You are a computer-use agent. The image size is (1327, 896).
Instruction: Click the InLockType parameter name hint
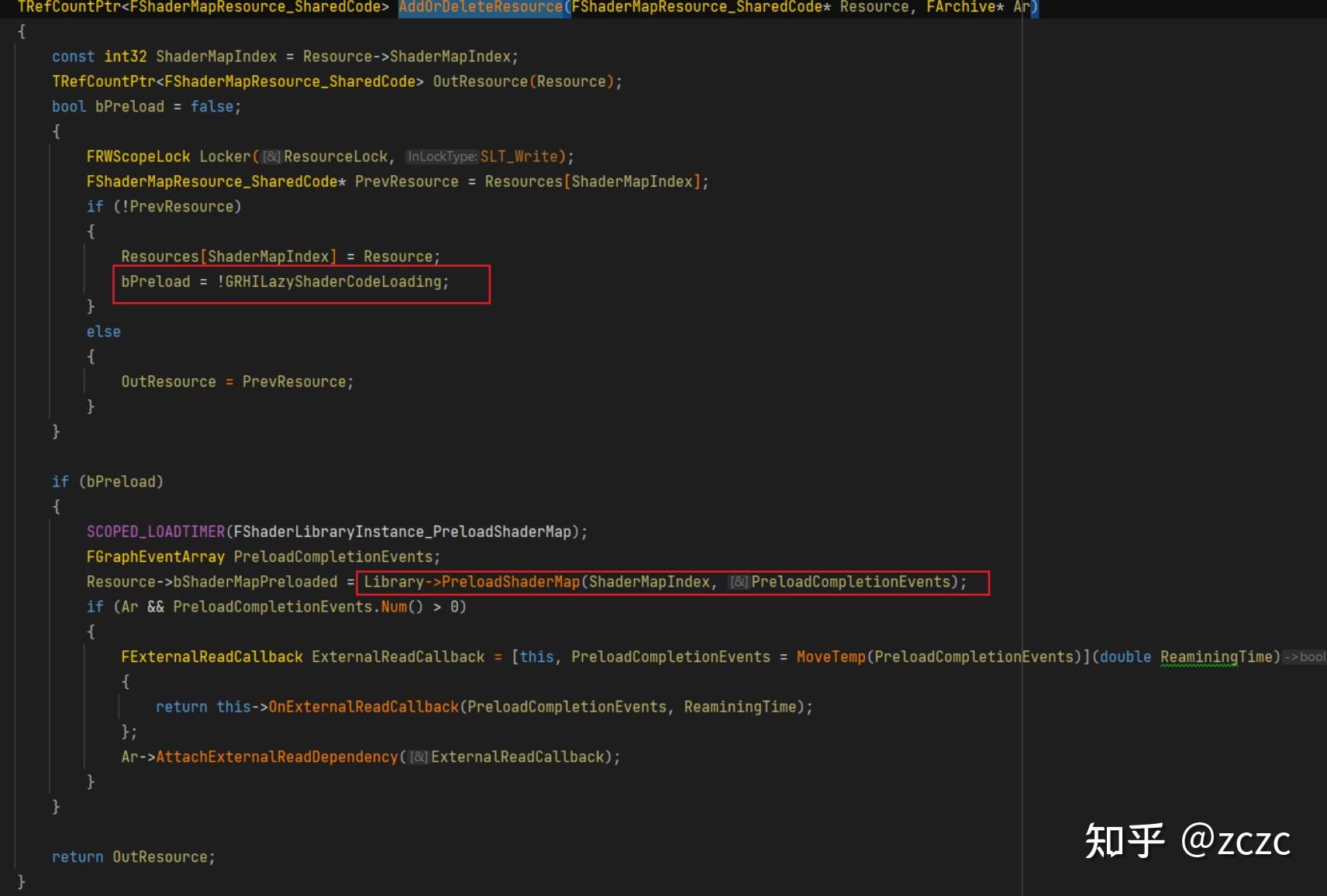(x=442, y=157)
